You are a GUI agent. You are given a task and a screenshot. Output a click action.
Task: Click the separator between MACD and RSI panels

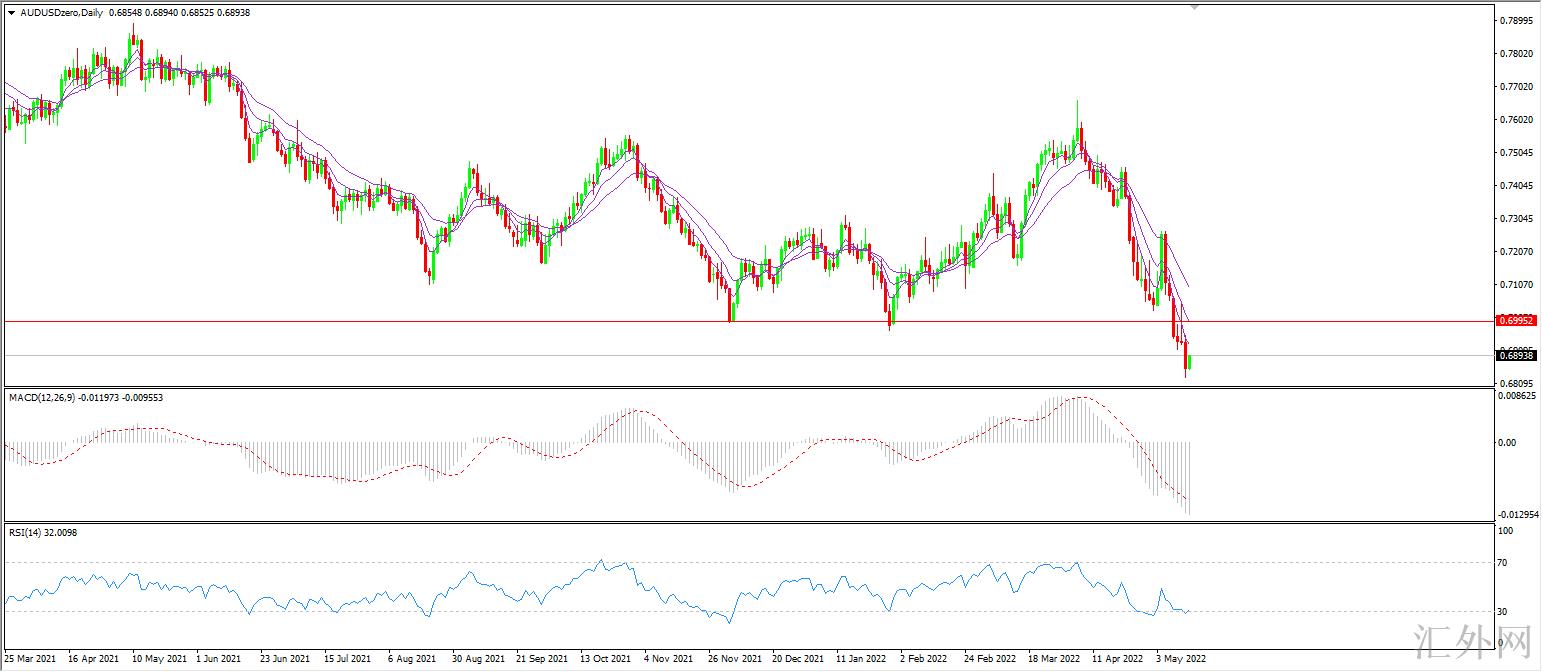click(750, 522)
